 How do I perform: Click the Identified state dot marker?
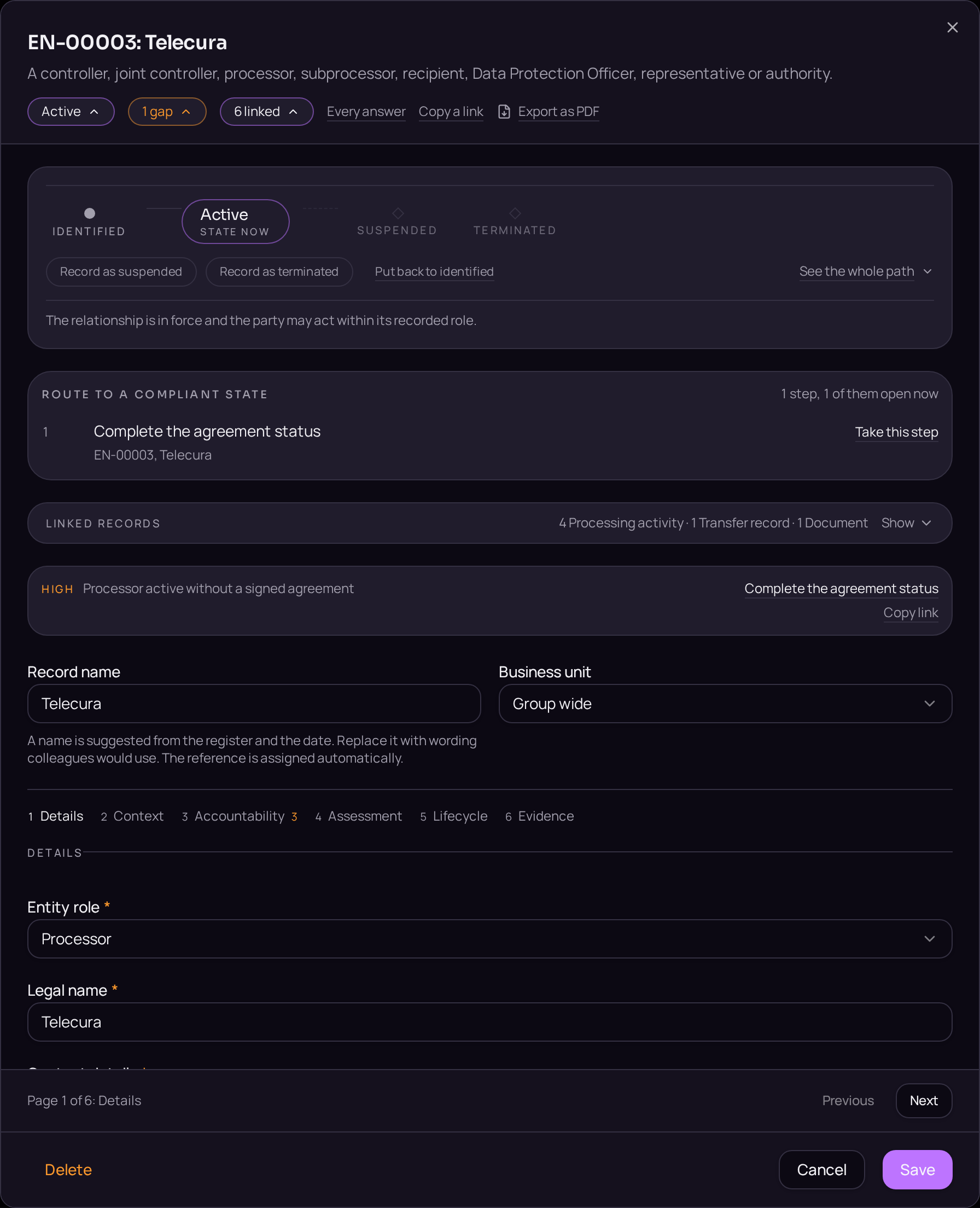(x=89, y=213)
